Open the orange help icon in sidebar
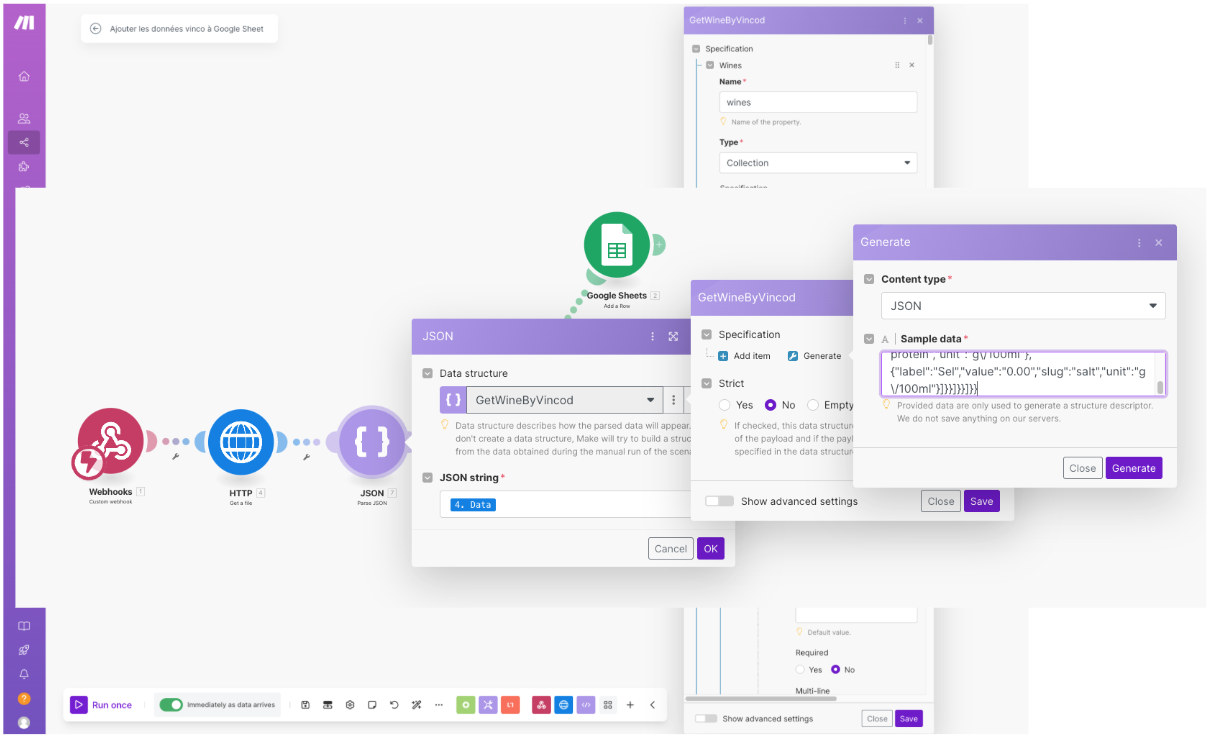 coord(24,699)
